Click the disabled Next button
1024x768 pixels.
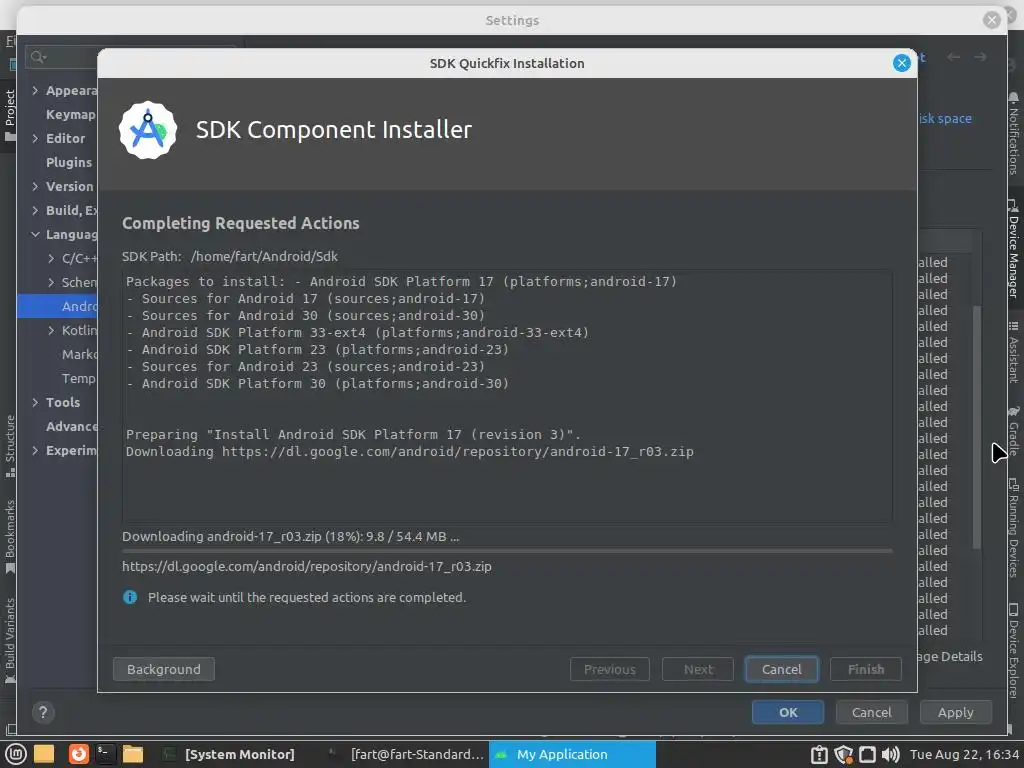click(697, 669)
